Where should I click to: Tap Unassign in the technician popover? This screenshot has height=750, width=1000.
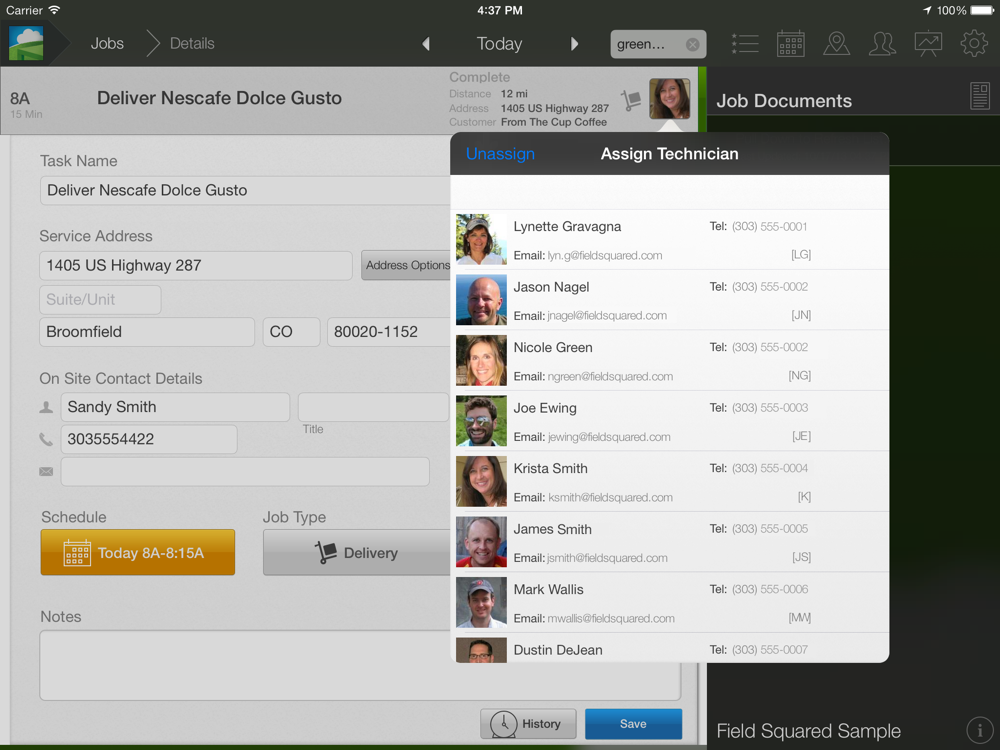coord(500,154)
